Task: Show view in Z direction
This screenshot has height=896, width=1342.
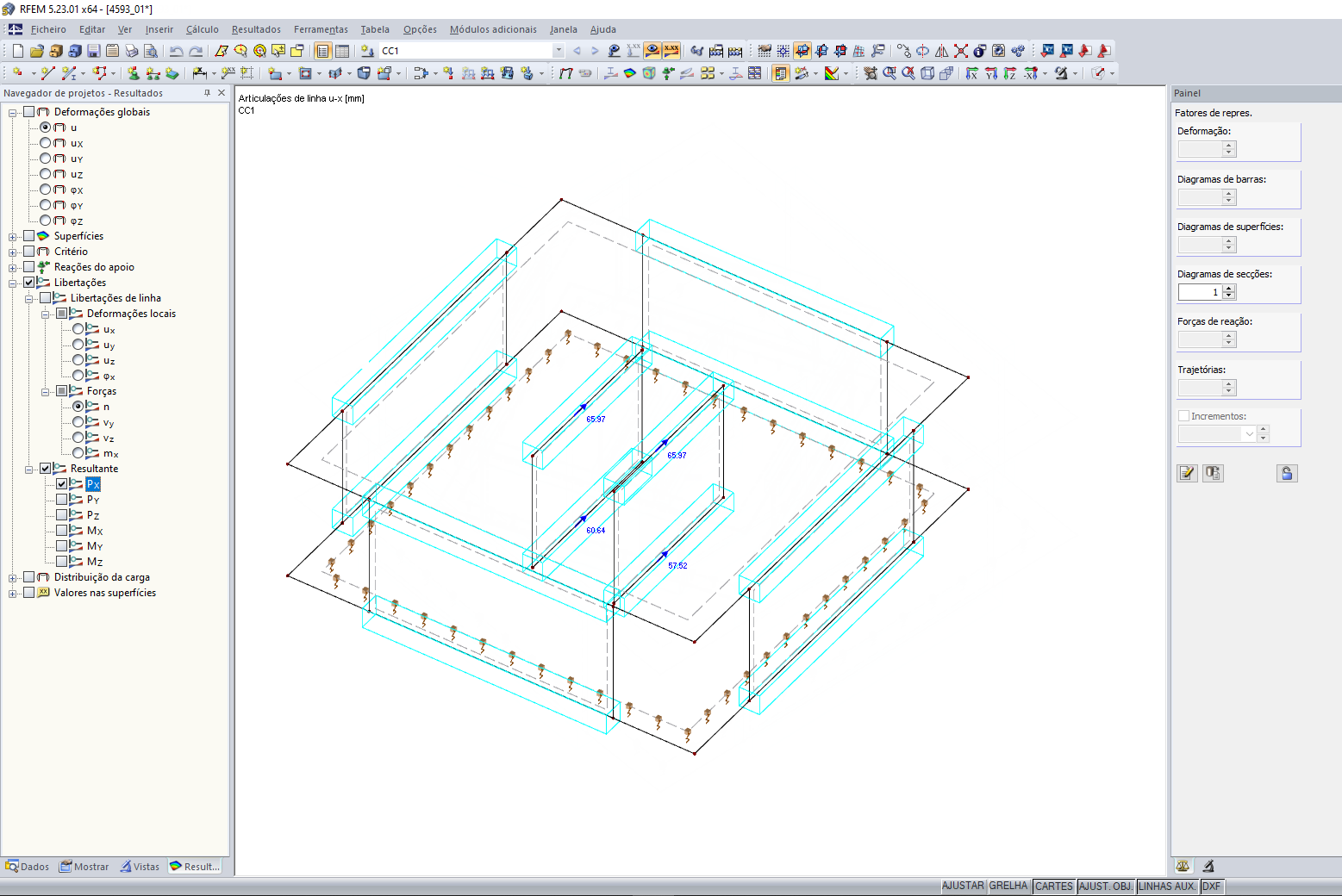Action: tap(1009, 73)
